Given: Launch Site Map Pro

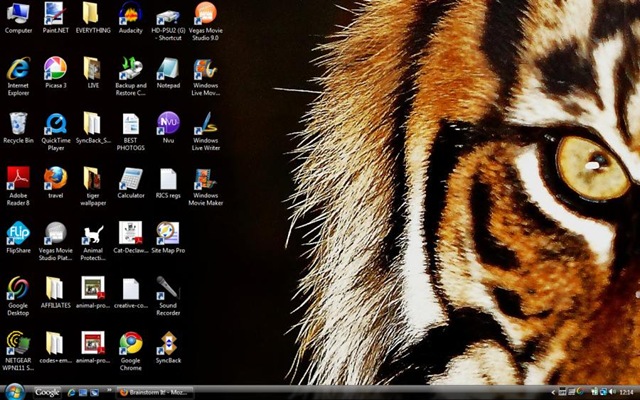Looking at the screenshot, I should point(168,238).
